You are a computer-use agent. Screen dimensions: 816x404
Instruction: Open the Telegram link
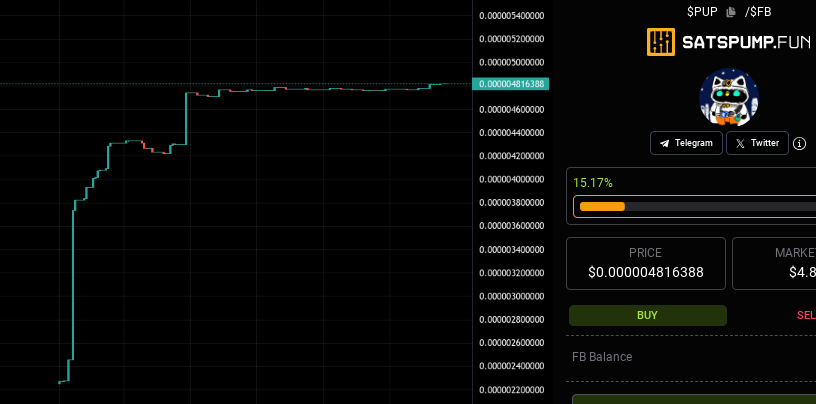coord(686,143)
